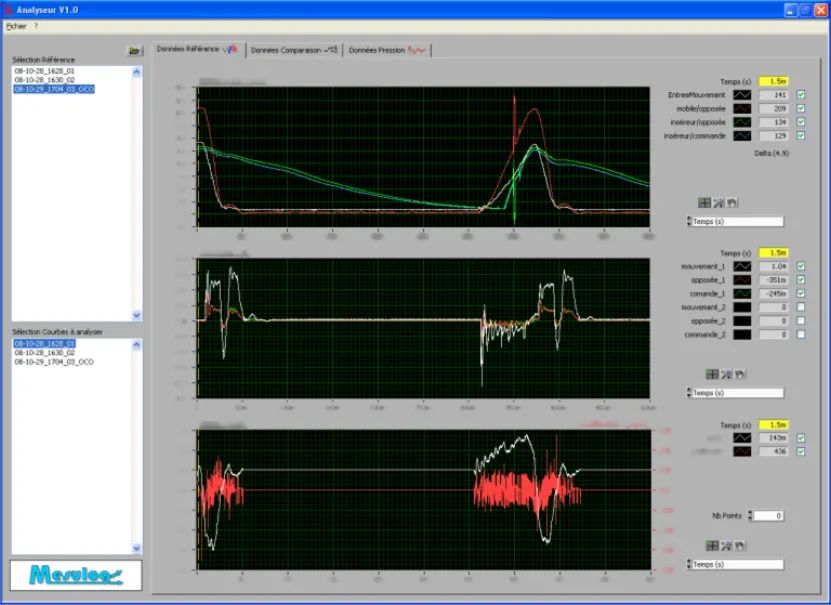The image size is (831, 605).
Task: Click the Mesulog logo
Action: 76,575
